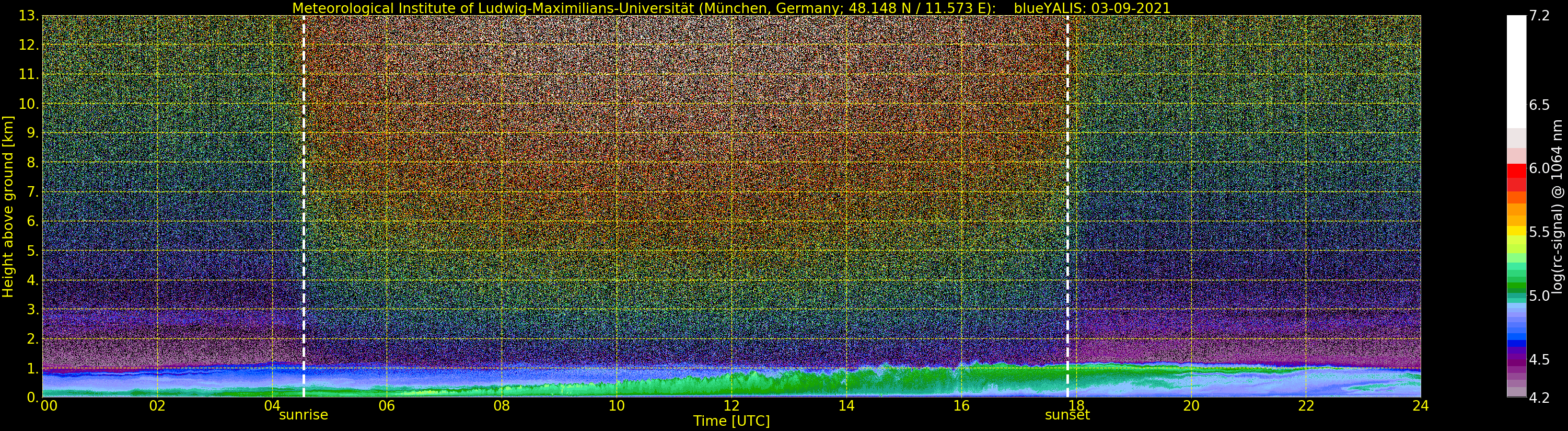This screenshot has width=1568, height=431.
Task: Click the "4.5" colorbar value
Action: click(1539, 360)
